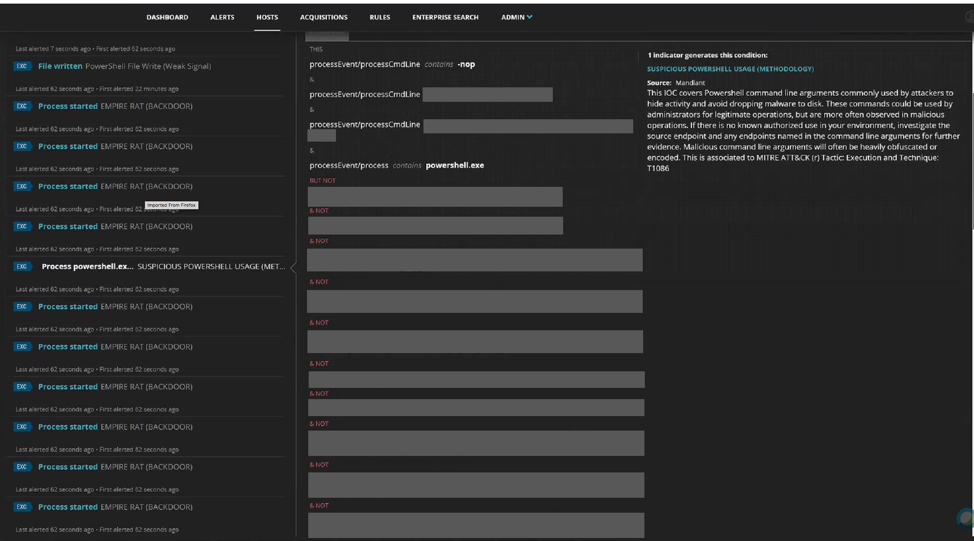Click the 'First alerted 22 minutes ago' timestamp
974x541 pixels.
pyautogui.click(x=139, y=89)
